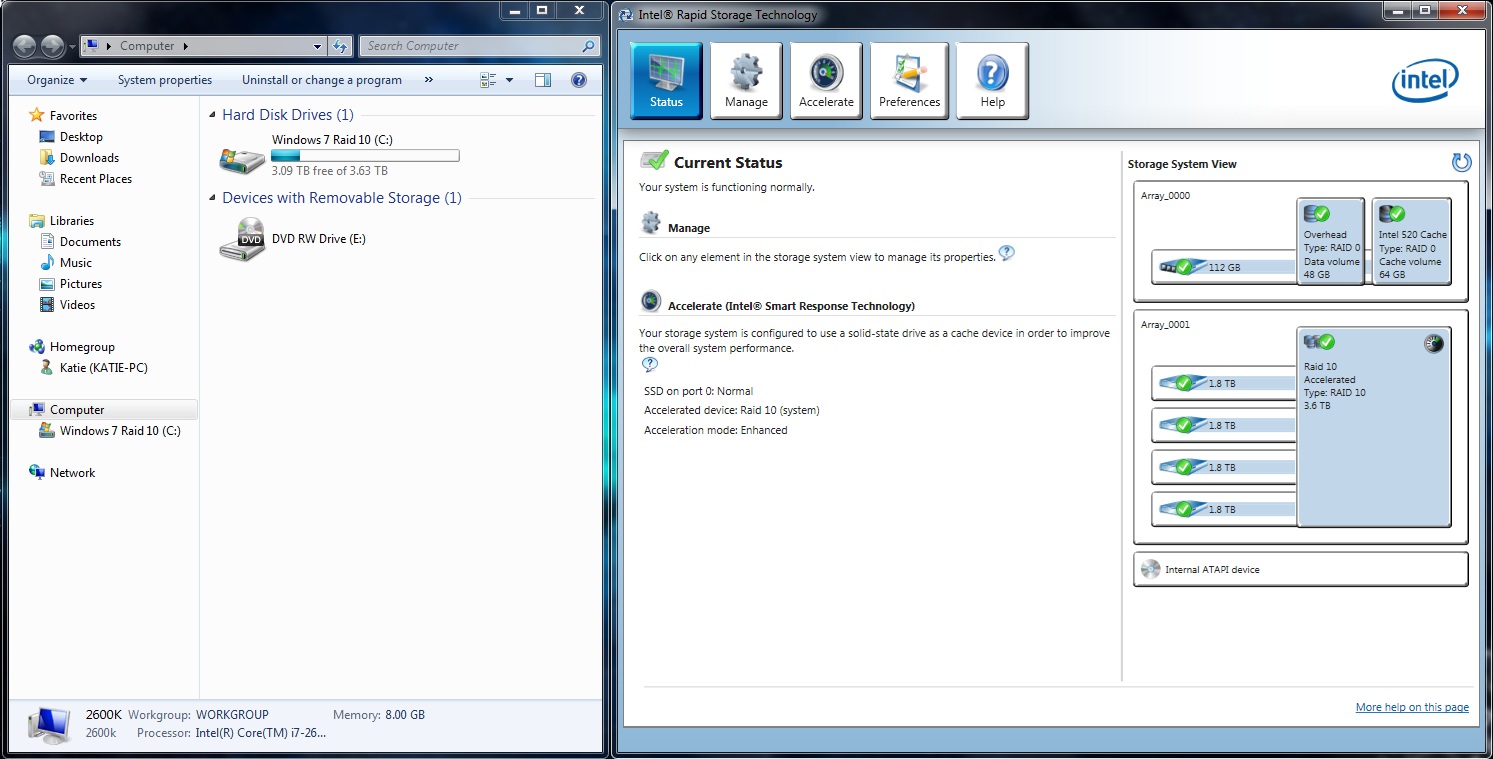Open the Organize menu
The height and width of the screenshot is (759, 1493).
click(x=57, y=80)
